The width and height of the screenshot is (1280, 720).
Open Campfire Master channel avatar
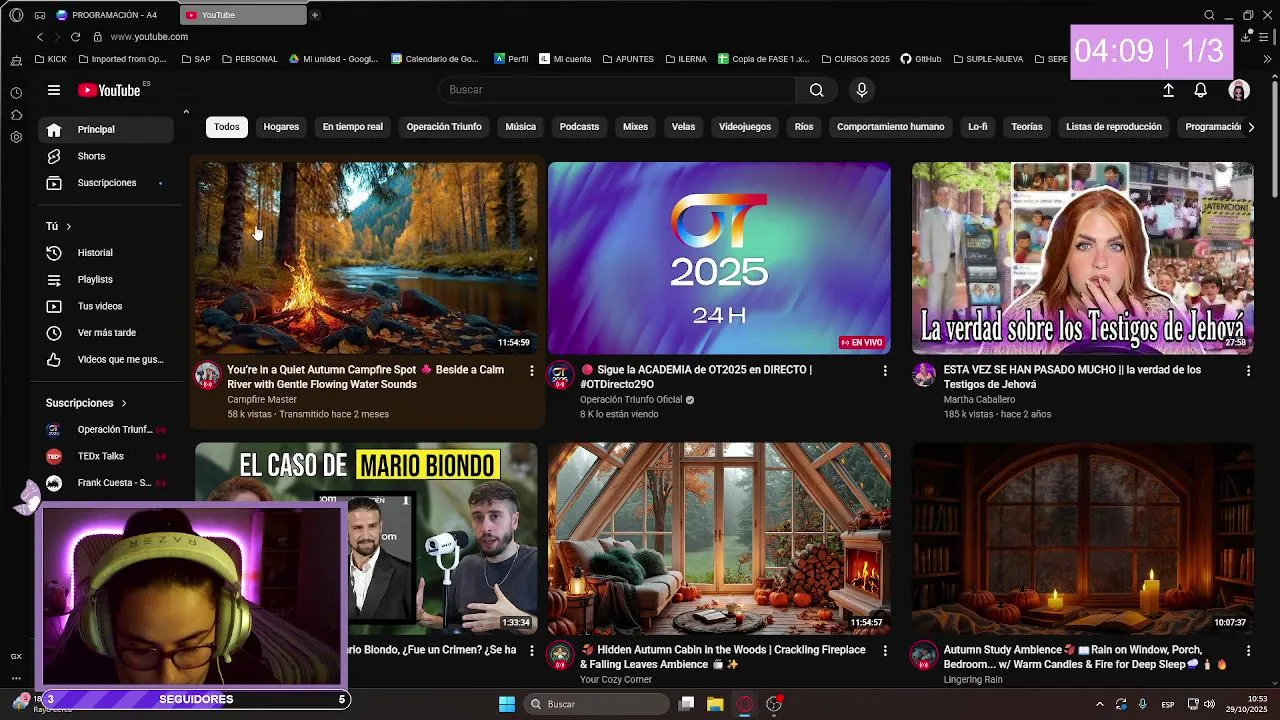(x=207, y=375)
